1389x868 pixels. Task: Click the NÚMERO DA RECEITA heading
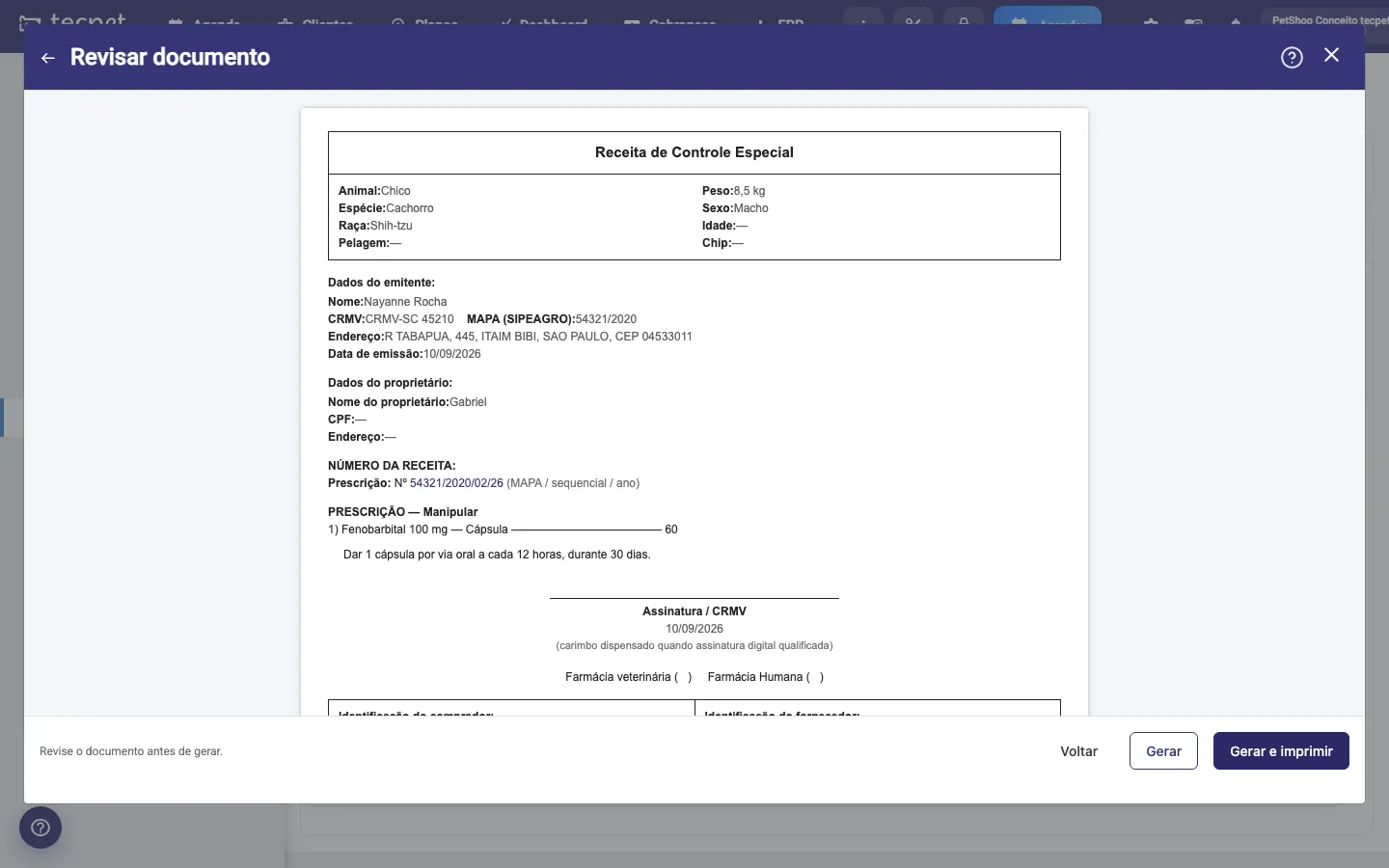click(392, 466)
